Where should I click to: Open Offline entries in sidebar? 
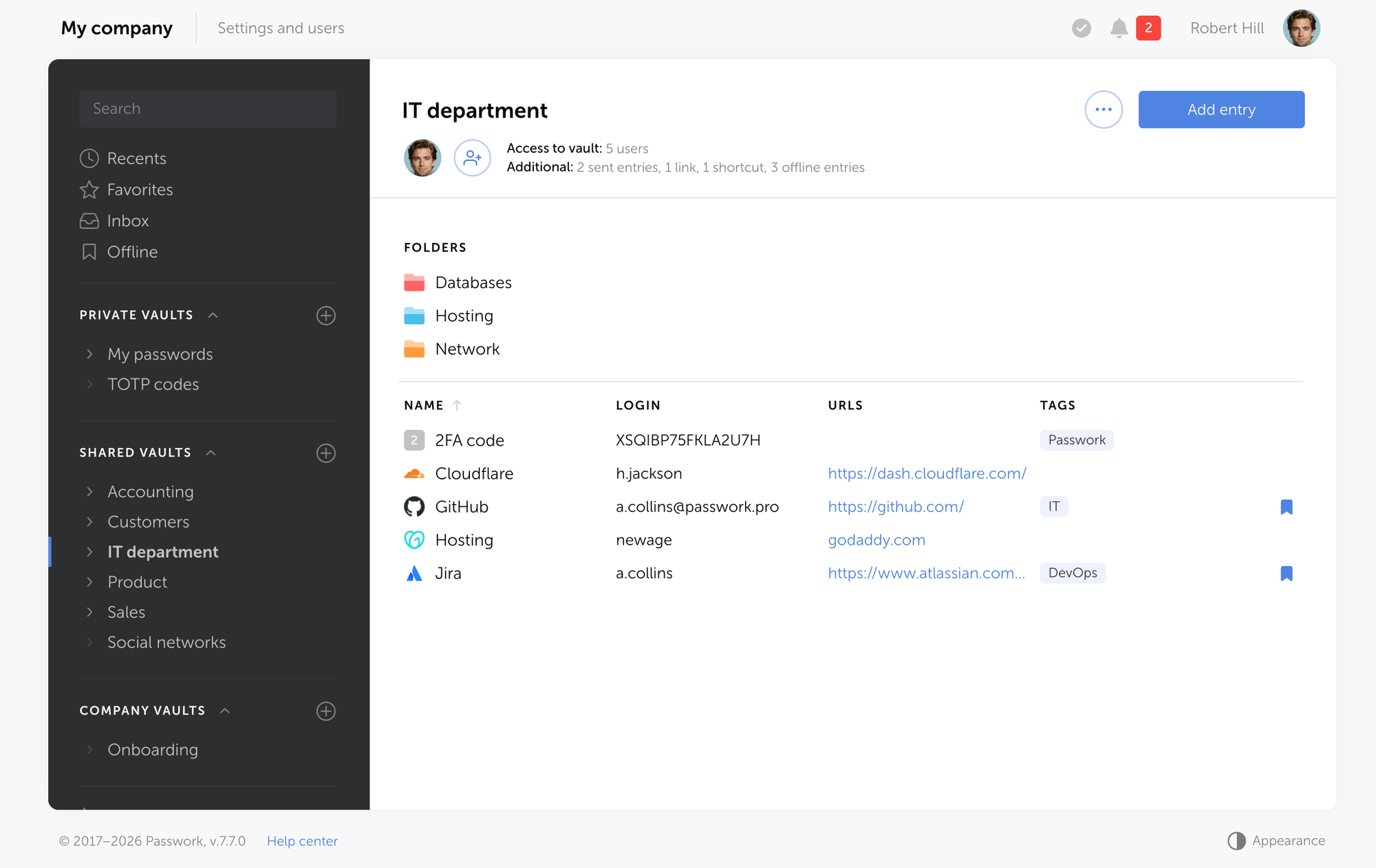tap(132, 252)
